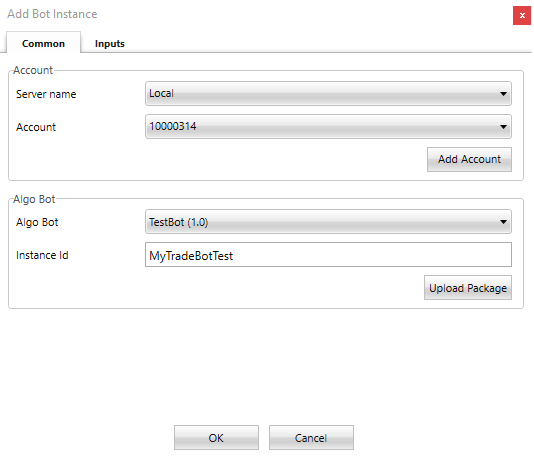The width and height of the screenshot is (534, 462).
Task: Close the Add Bot Instance dialog
Action: click(x=521, y=15)
